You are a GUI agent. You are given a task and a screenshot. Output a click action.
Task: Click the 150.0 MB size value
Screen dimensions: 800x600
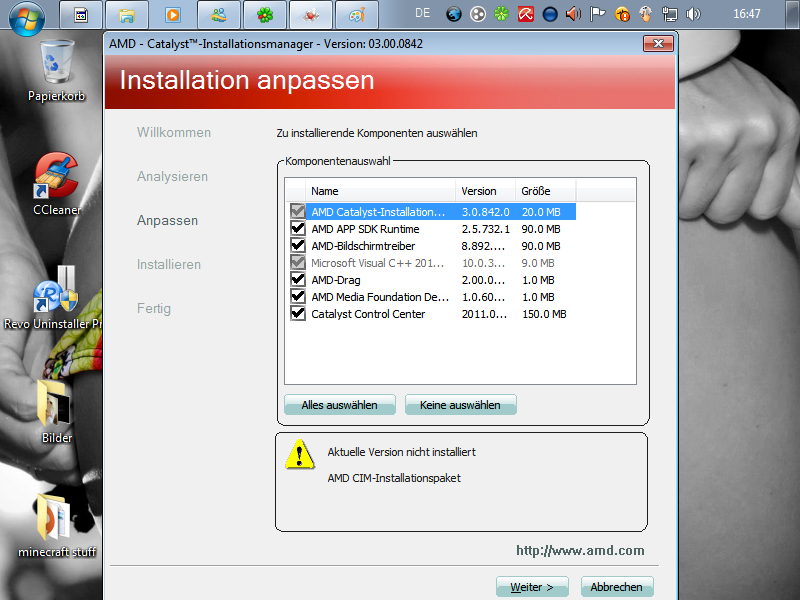[x=544, y=314]
